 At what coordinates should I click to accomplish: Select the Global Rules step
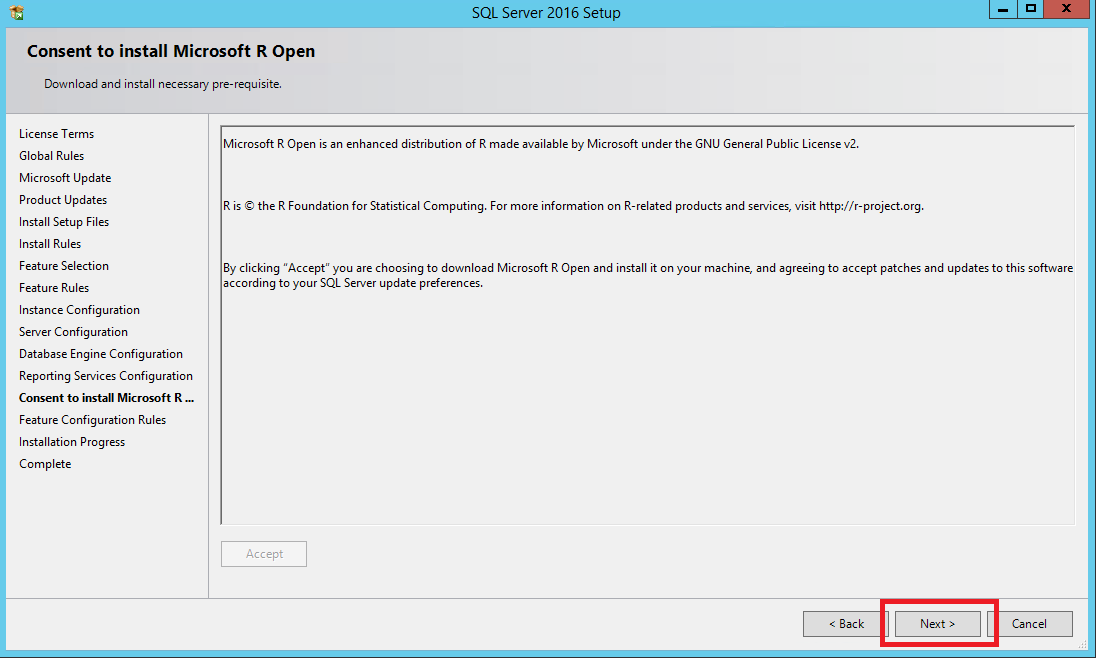[52, 155]
